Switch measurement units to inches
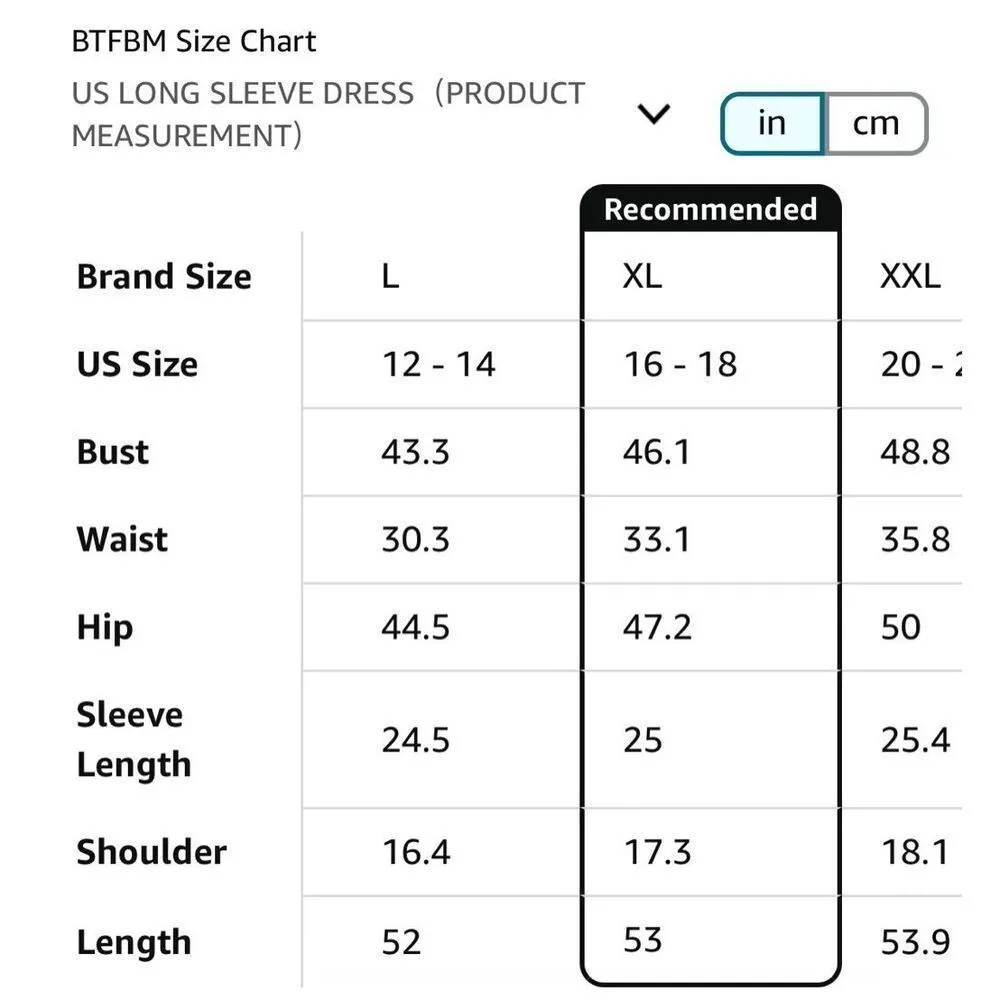 point(772,124)
